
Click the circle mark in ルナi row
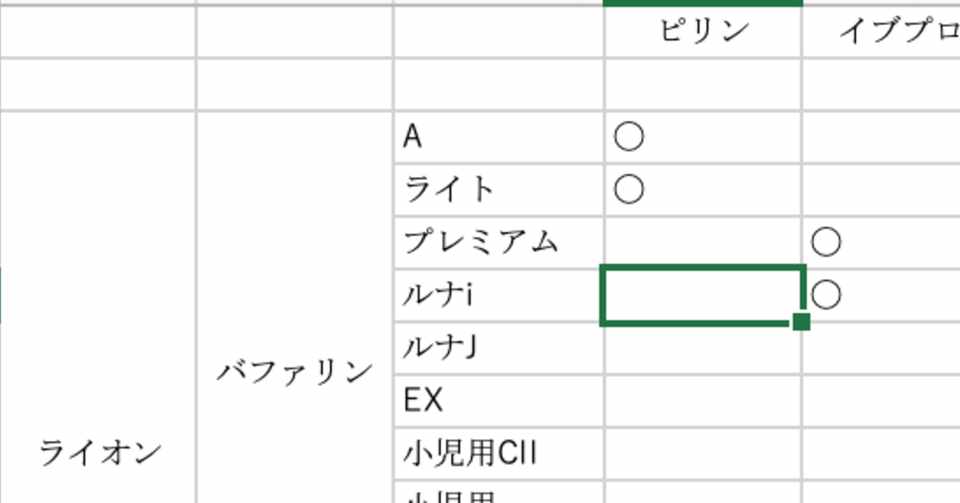pos(826,295)
